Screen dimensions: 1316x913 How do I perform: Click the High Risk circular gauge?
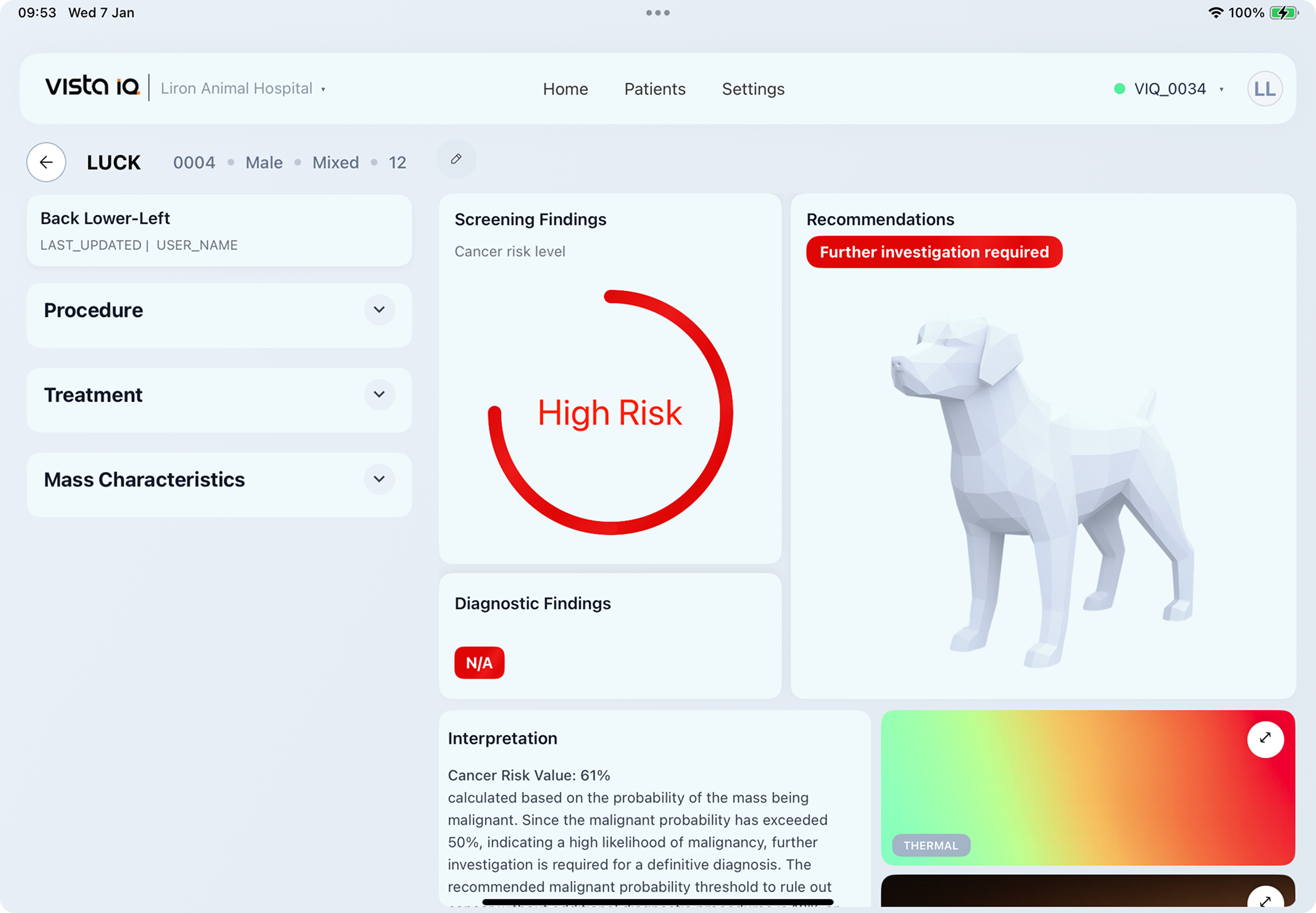coord(610,412)
